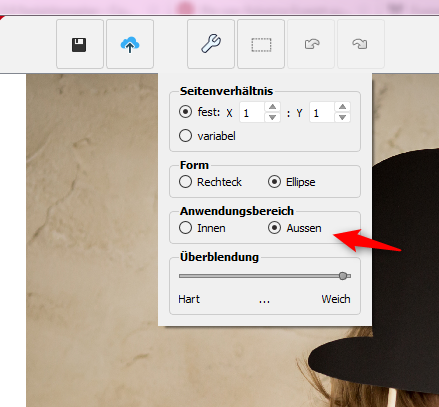
Task: Click the undo arrow icon
Action: (311, 44)
